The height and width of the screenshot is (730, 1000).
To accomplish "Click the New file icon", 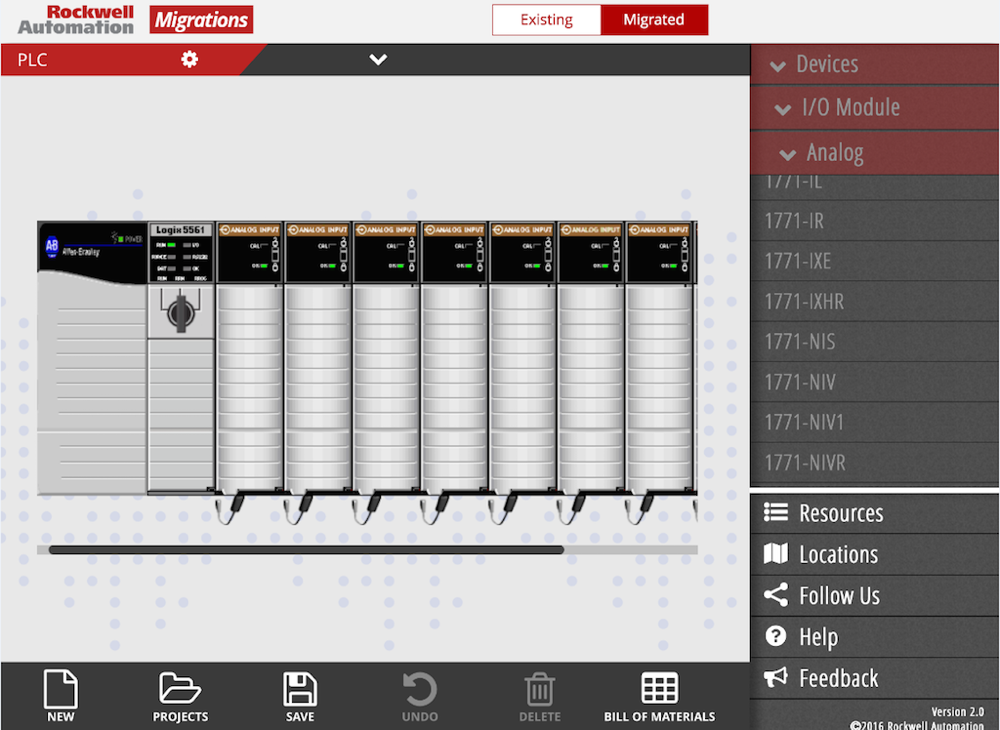I will 61,690.
